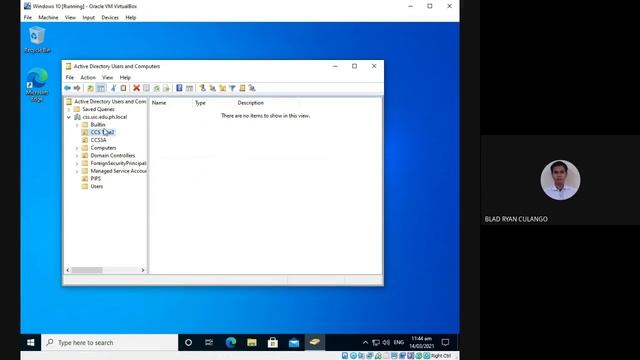Click the Windows Start button
The image size is (640, 360).
31,342
